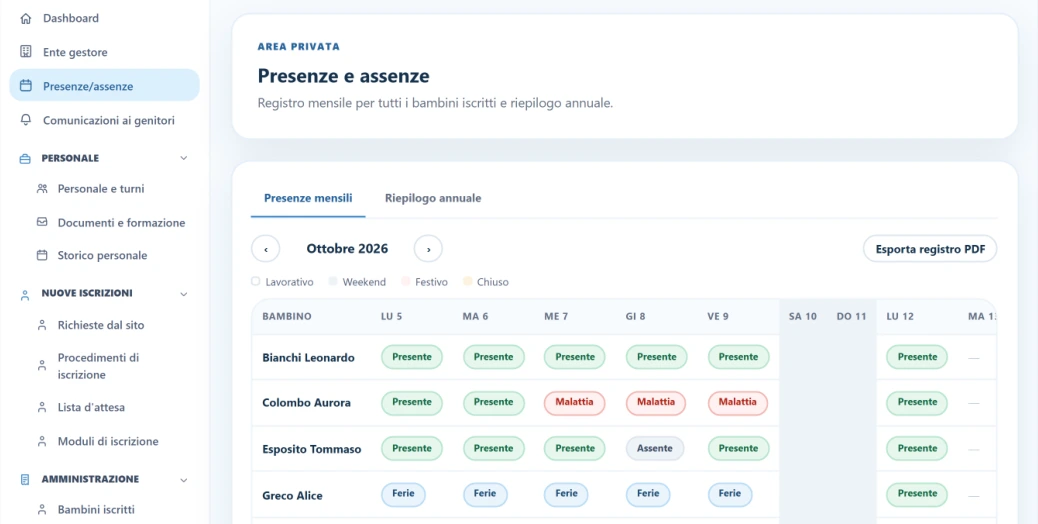1038x524 pixels.
Task: Click the Esposito Tommaso name cell
Action: tap(312, 449)
